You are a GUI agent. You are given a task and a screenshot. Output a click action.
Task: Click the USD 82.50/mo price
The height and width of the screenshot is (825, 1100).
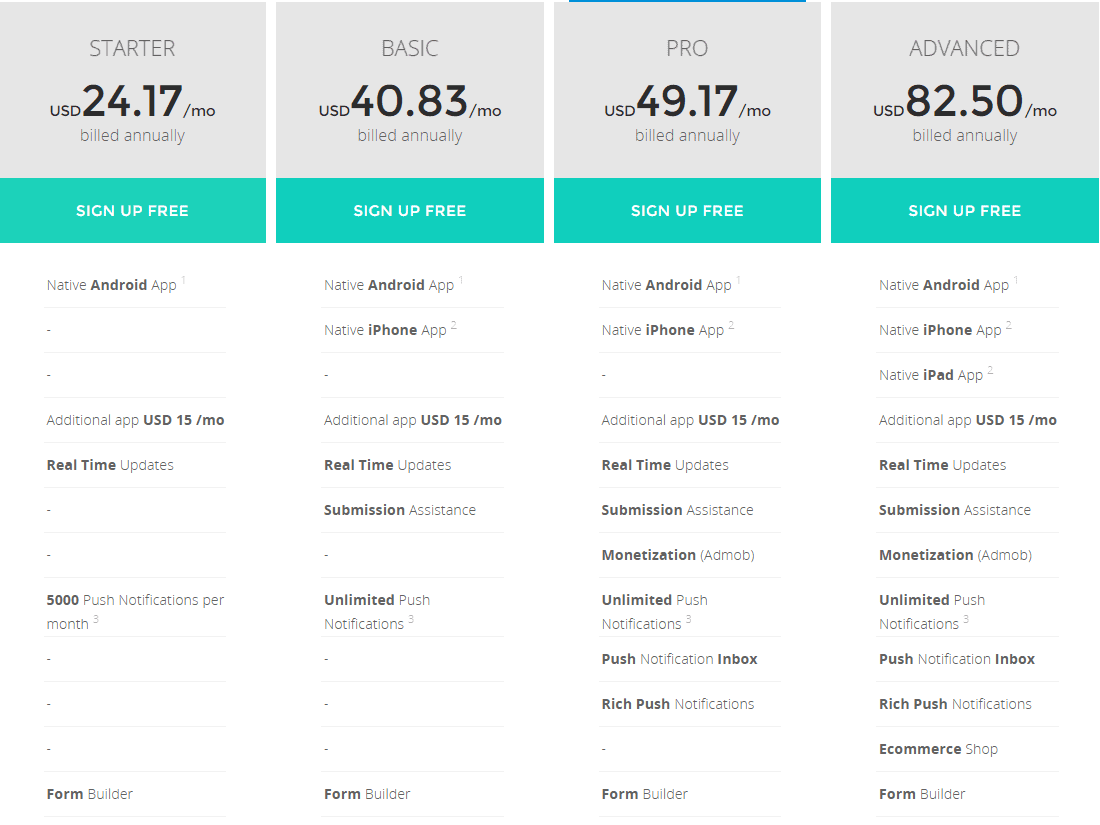click(965, 102)
